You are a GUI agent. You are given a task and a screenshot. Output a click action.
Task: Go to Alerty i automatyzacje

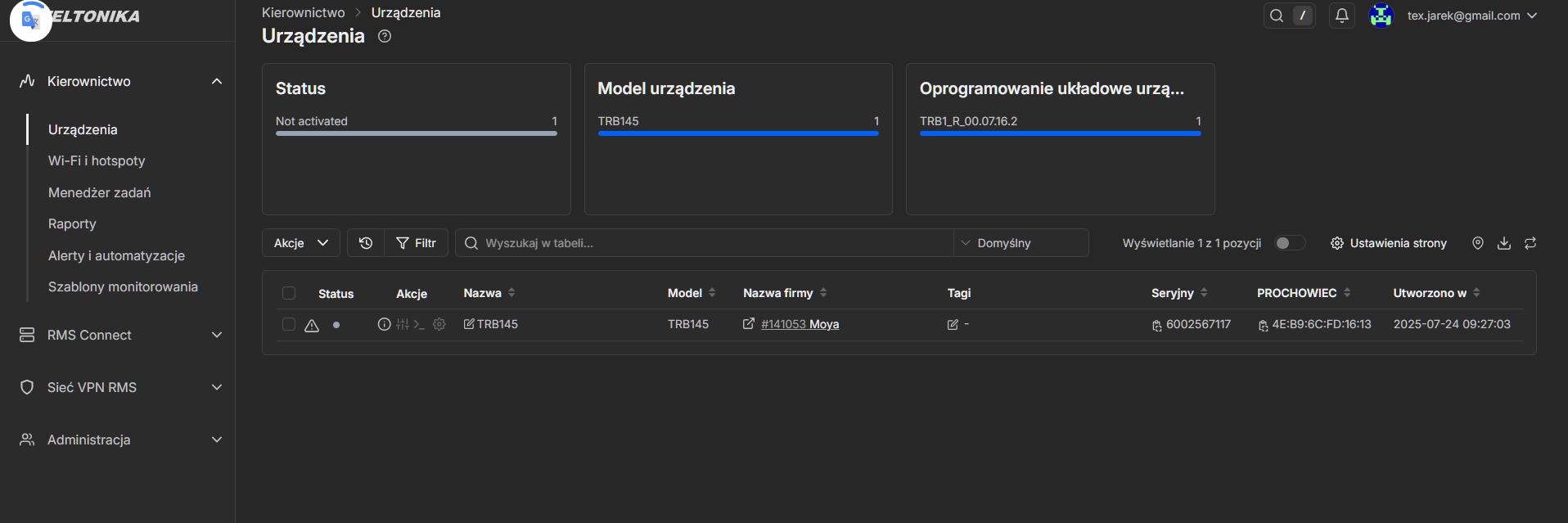click(116, 255)
